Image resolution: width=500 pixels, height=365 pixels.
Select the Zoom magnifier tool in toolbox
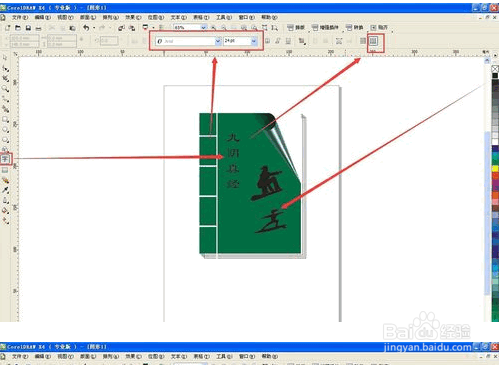pyautogui.click(x=5, y=89)
